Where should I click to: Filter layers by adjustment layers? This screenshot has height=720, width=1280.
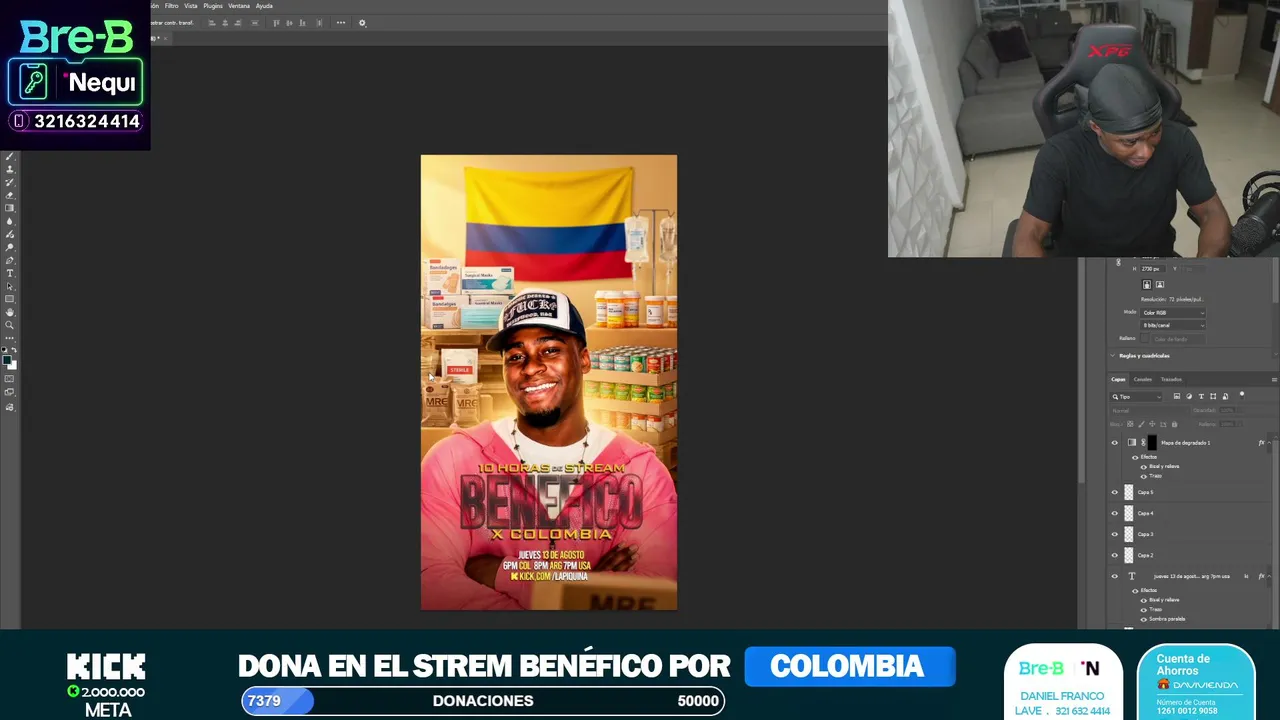(1189, 397)
